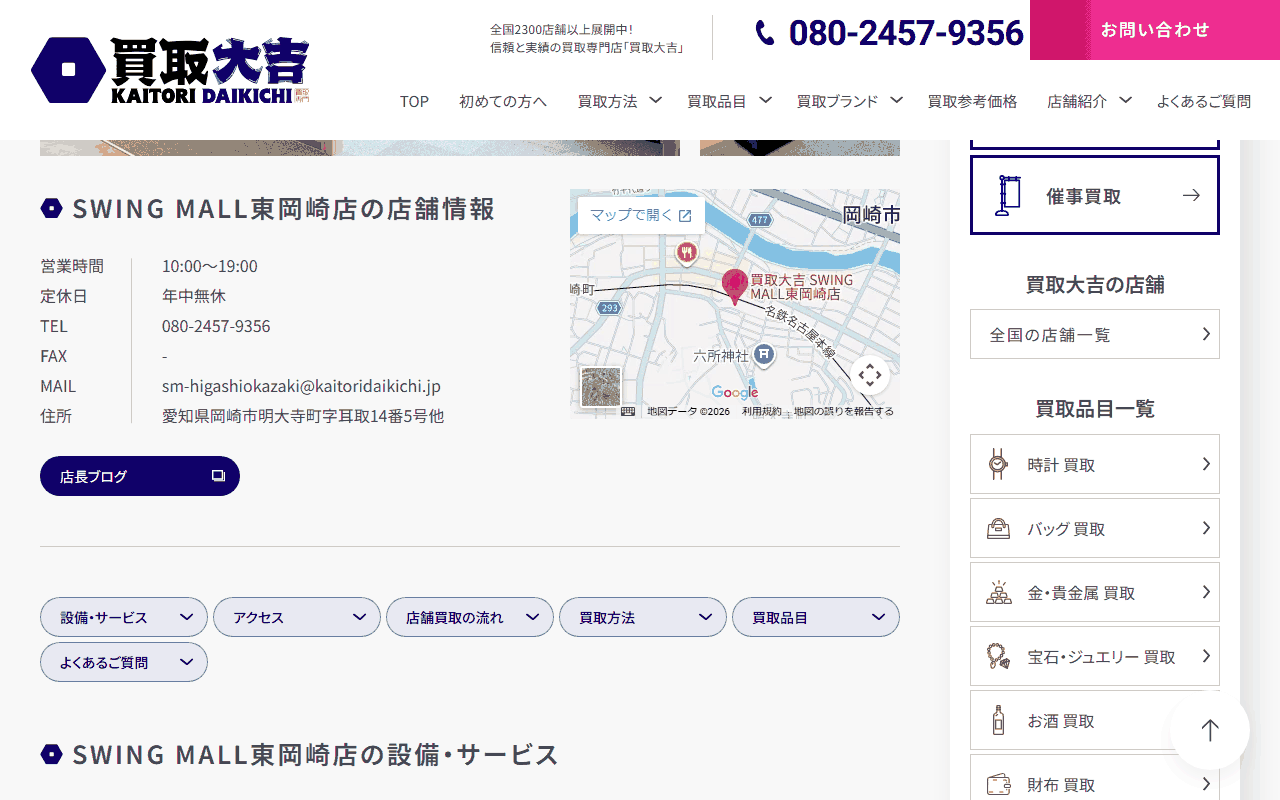Expand the よくあるご質問 pill dropdown
1280x800 pixels.
[x=124, y=662]
